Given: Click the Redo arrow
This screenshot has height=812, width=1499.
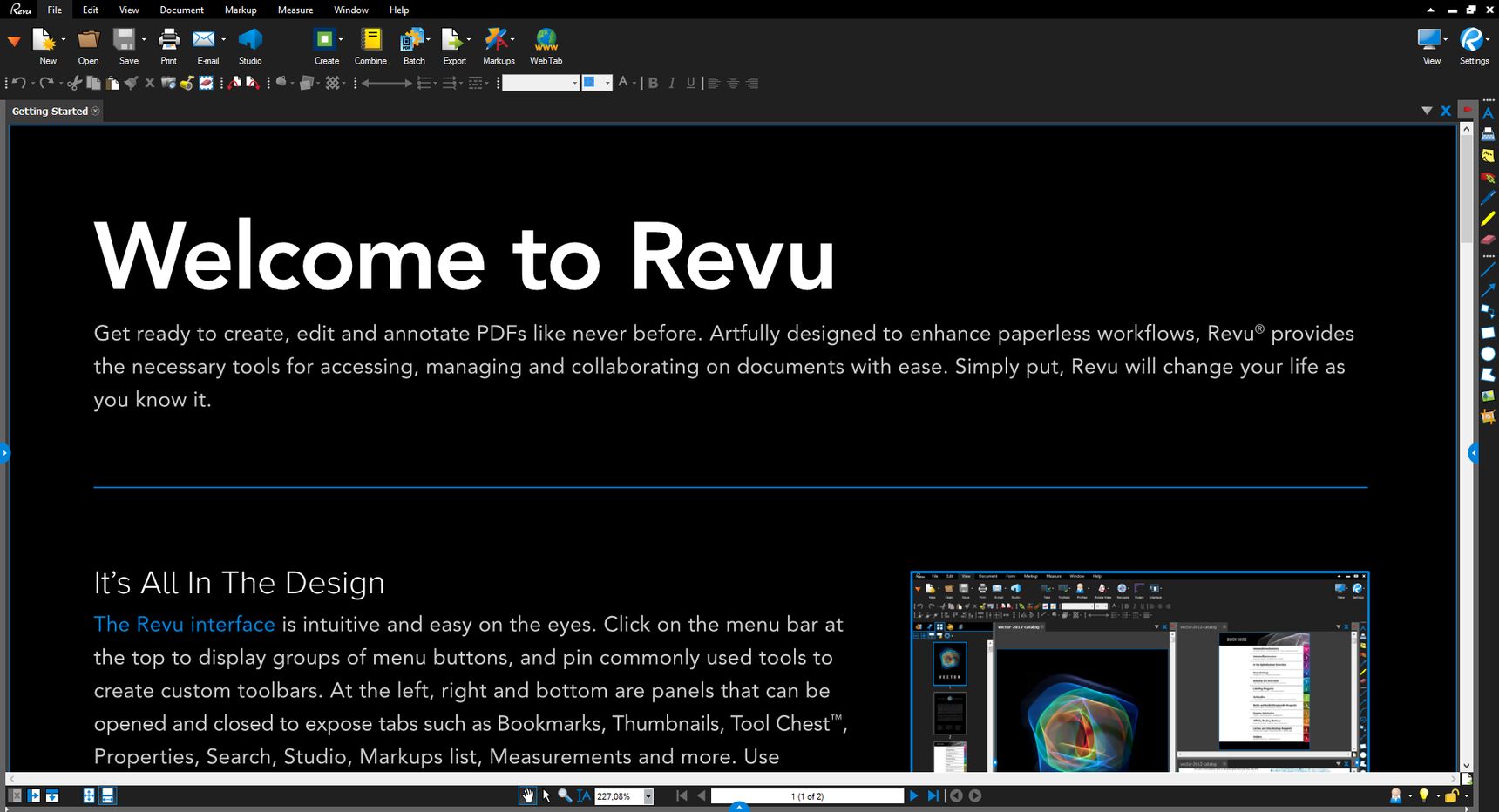Looking at the screenshot, I should (46, 83).
